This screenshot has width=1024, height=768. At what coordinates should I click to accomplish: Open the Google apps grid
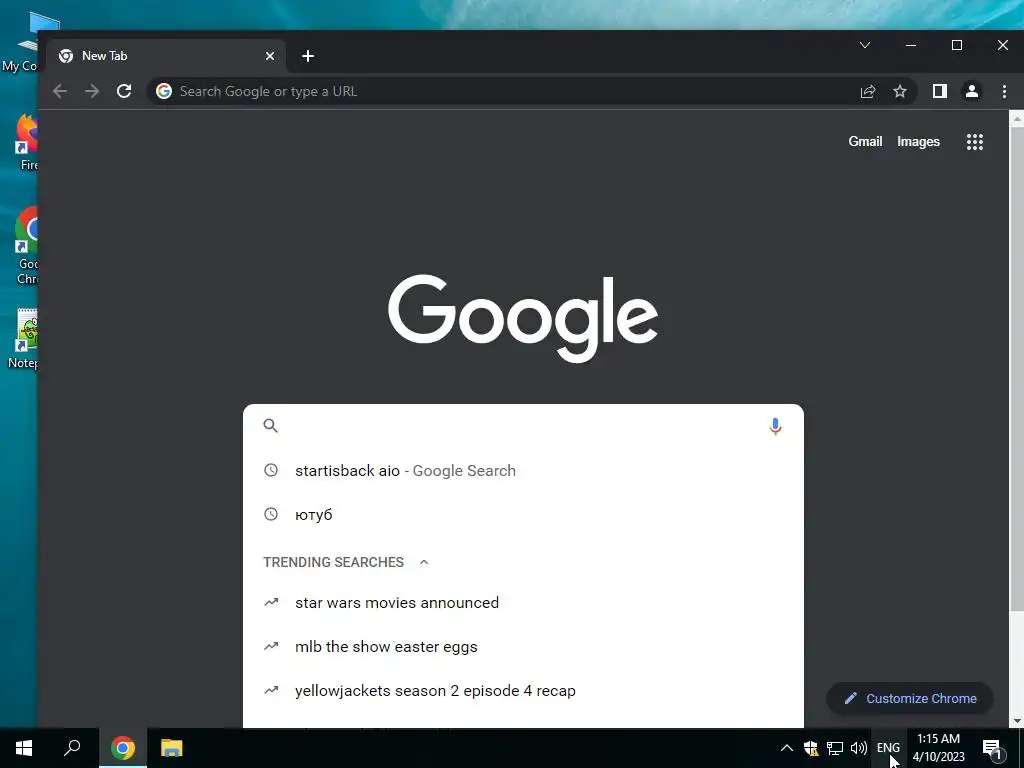click(975, 142)
